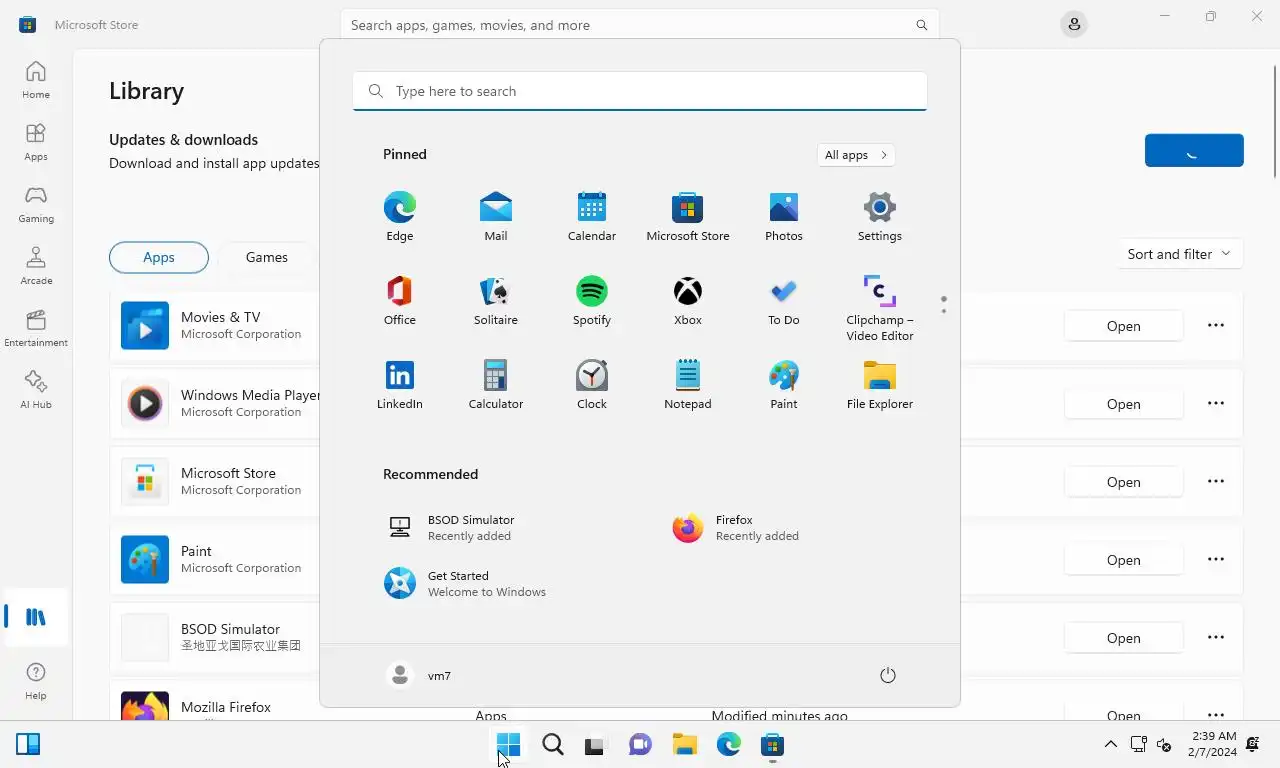Open Xbox pinned app
Image resolution: width=1280 pixels, height=768 pixels.
[x=688, y=301]
